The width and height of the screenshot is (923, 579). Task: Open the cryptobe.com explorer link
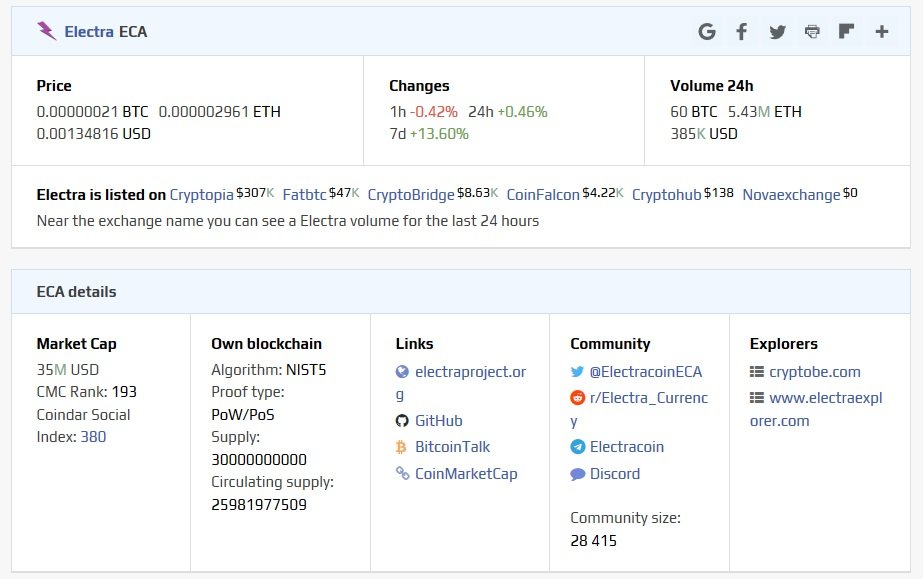[x=815, y=372]
